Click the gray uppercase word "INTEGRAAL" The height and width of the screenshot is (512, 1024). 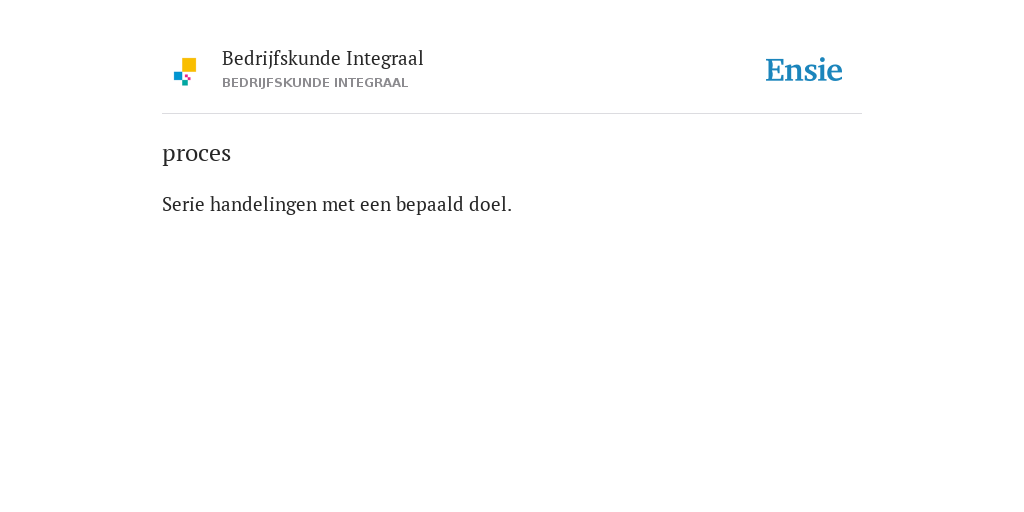tap(371, 83)
